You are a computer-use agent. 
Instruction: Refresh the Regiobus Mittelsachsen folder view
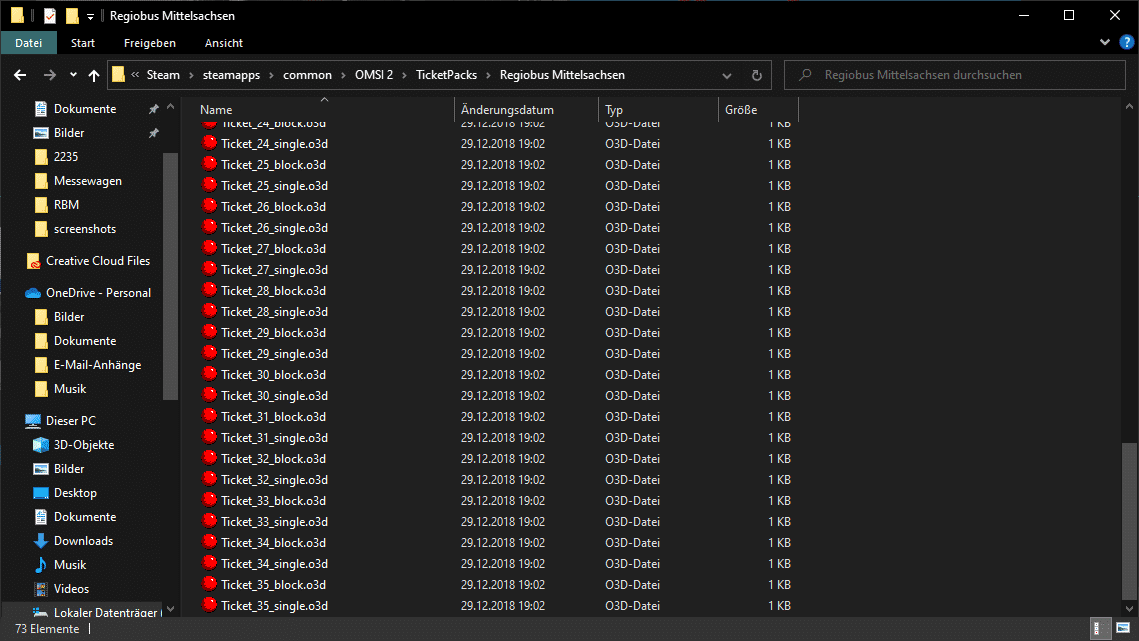[756, 75]
